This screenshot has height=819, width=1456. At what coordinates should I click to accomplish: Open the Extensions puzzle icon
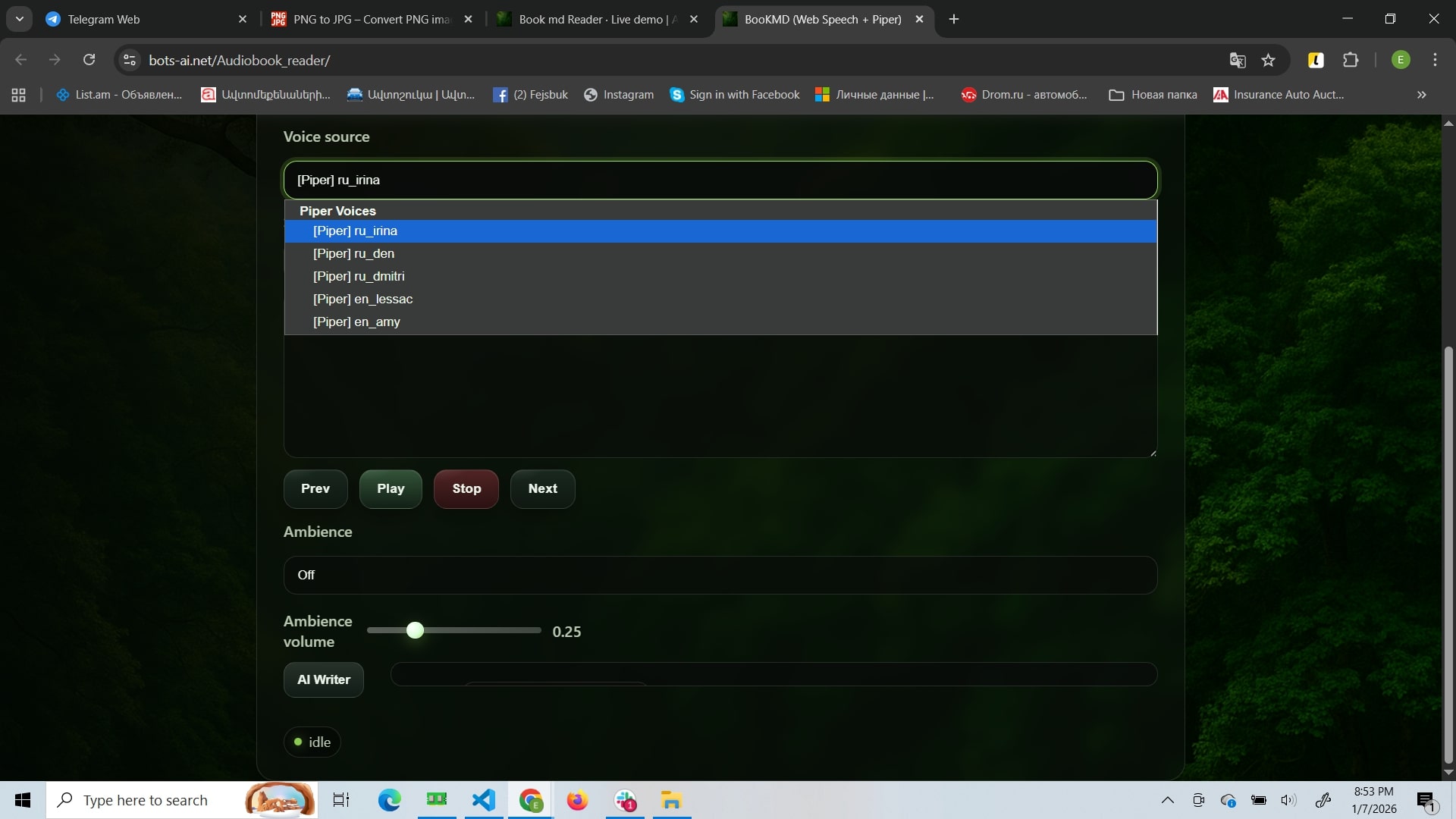pyautogui.click(x=1351, y=61)
